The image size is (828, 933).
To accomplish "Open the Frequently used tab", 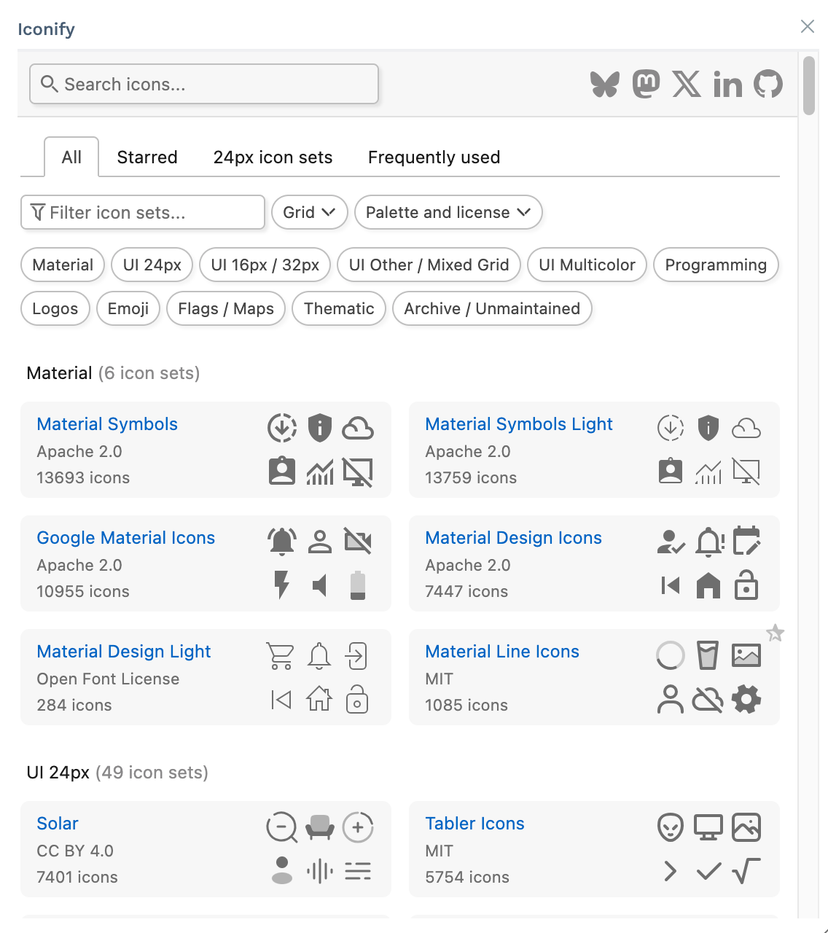I will [433, 157].
